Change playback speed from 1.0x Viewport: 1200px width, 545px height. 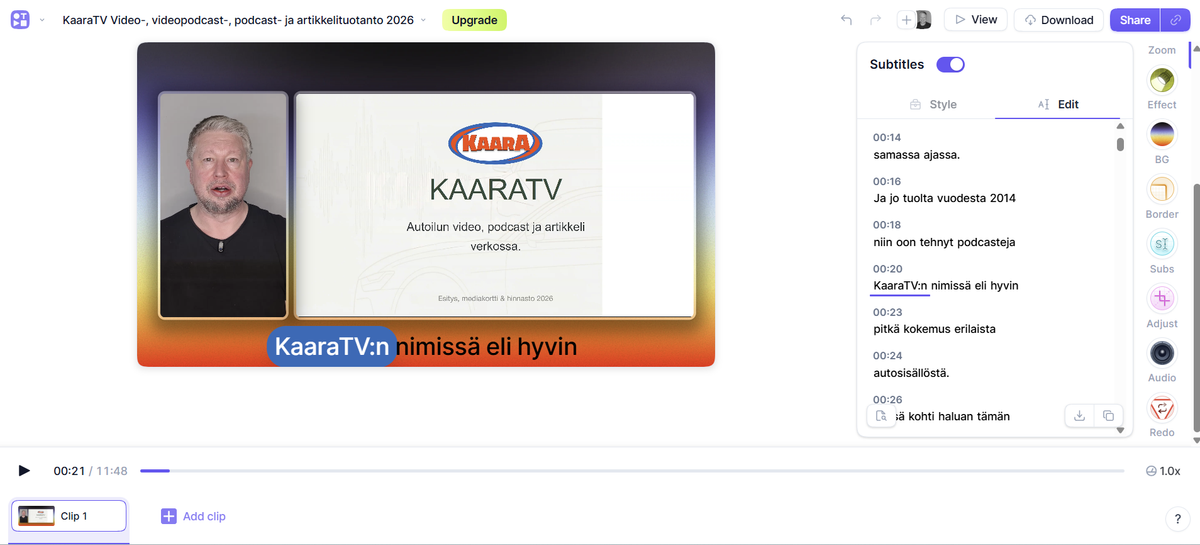(x=1163, y=471)
